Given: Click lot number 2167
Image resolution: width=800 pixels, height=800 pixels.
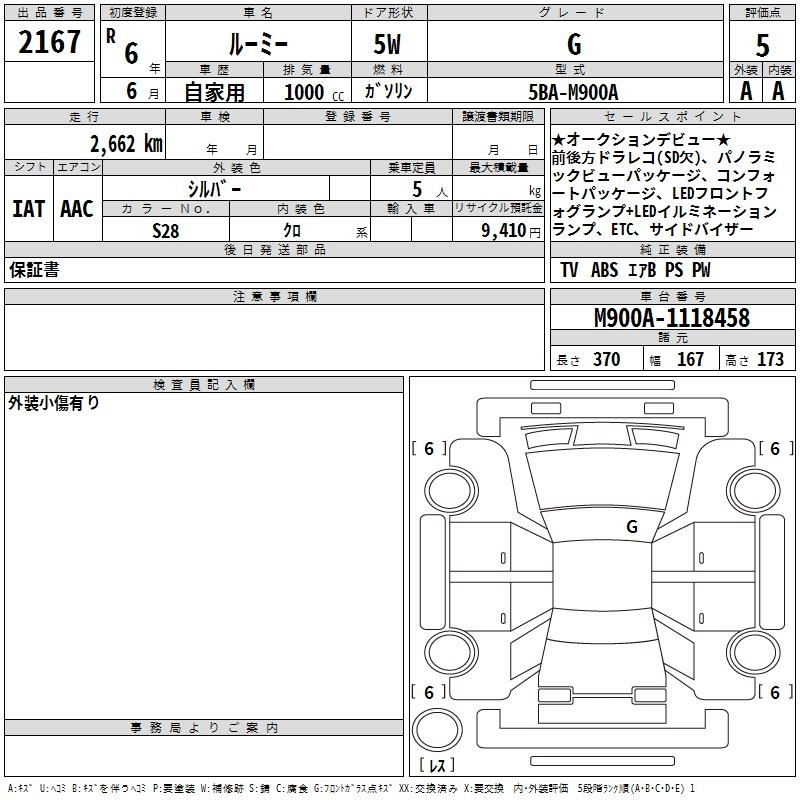Looking at the screenshot, I should (49, 42).
